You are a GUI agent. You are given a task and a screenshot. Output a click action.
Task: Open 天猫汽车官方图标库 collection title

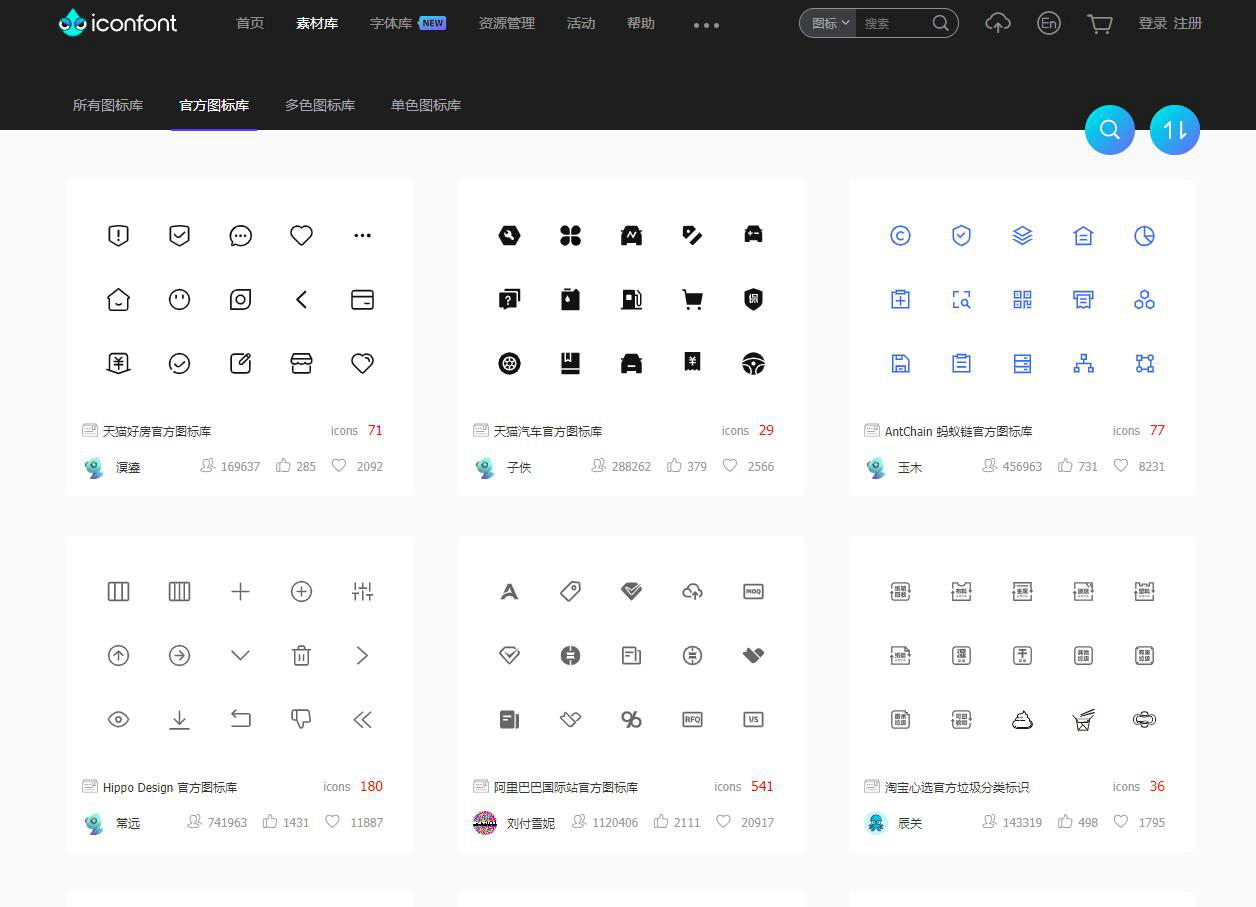pyautogui.click(x=548, y=431)
